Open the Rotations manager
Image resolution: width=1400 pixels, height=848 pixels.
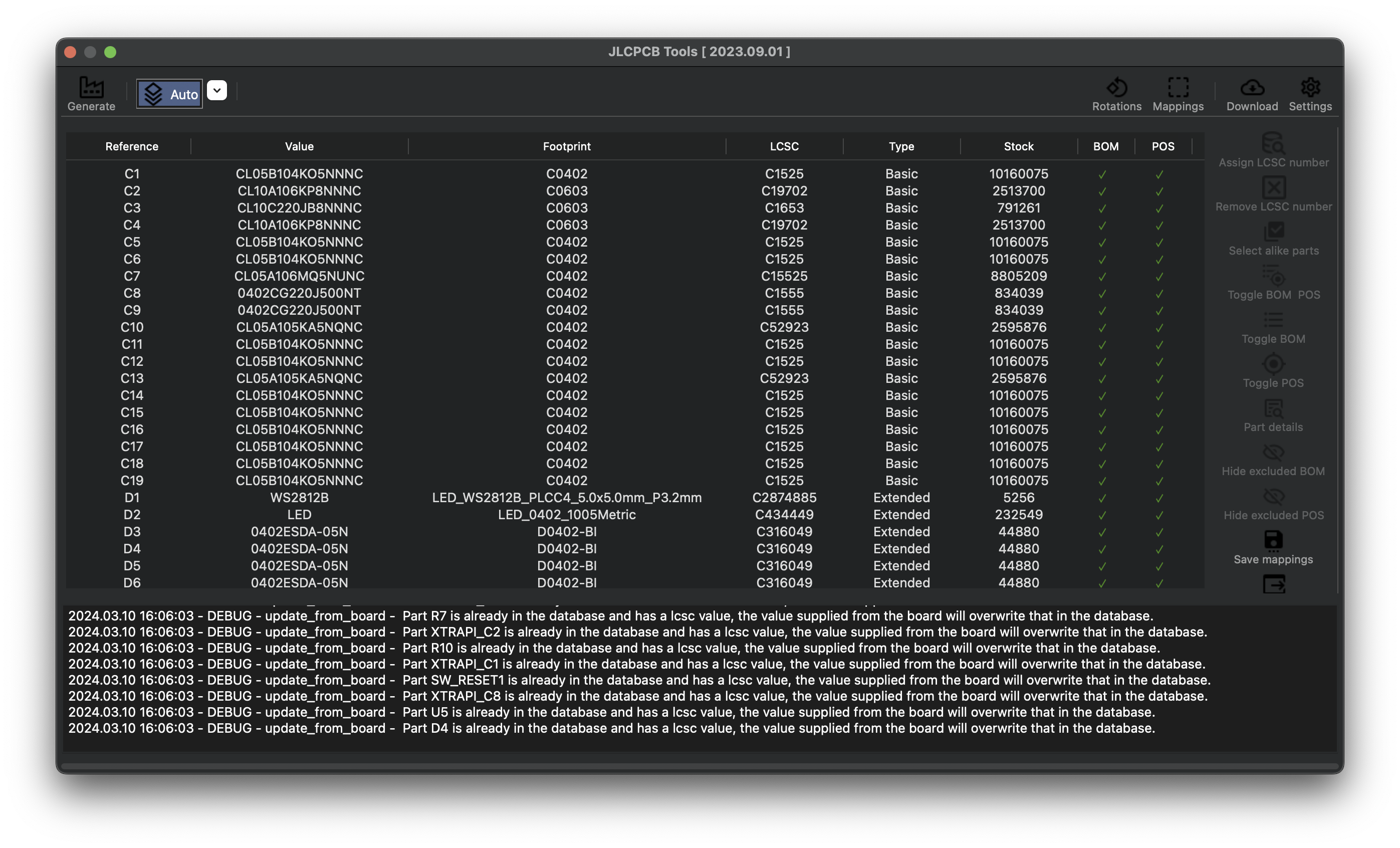point(1116,94)
